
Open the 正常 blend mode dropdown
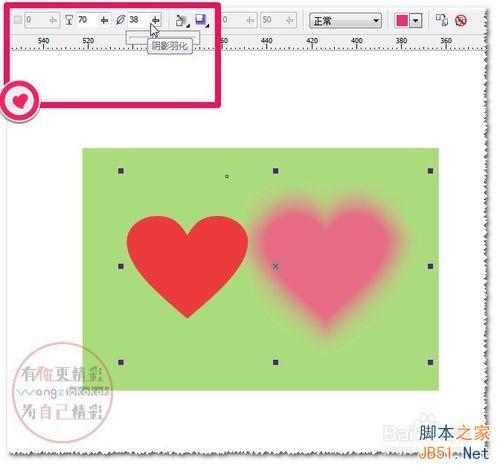(345, 21)
